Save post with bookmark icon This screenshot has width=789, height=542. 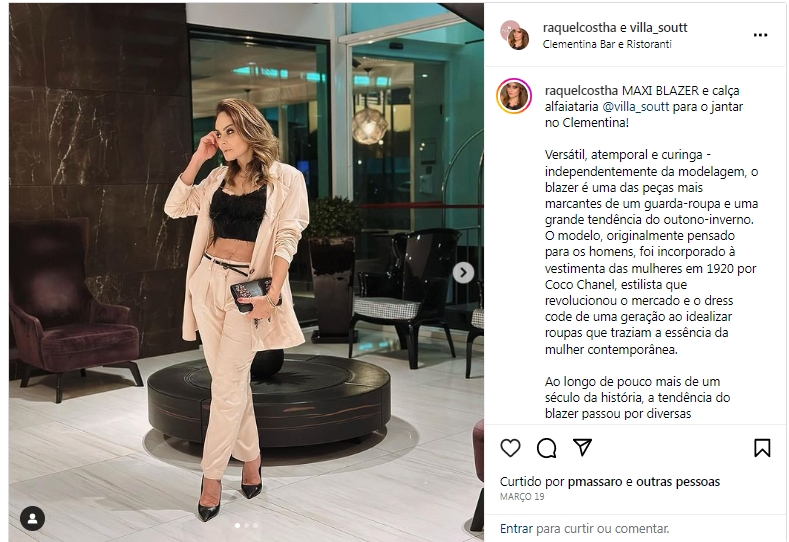click(x=762, y=447)
